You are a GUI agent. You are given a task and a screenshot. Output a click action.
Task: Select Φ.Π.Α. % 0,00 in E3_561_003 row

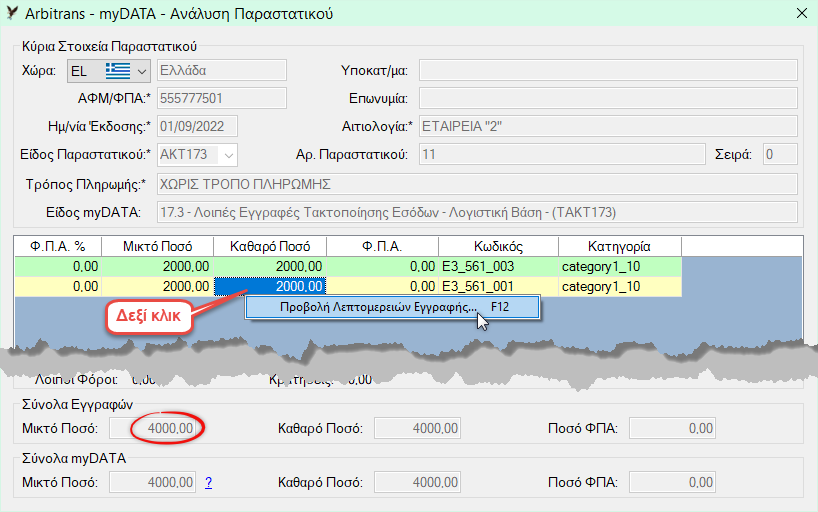point(58,267)
